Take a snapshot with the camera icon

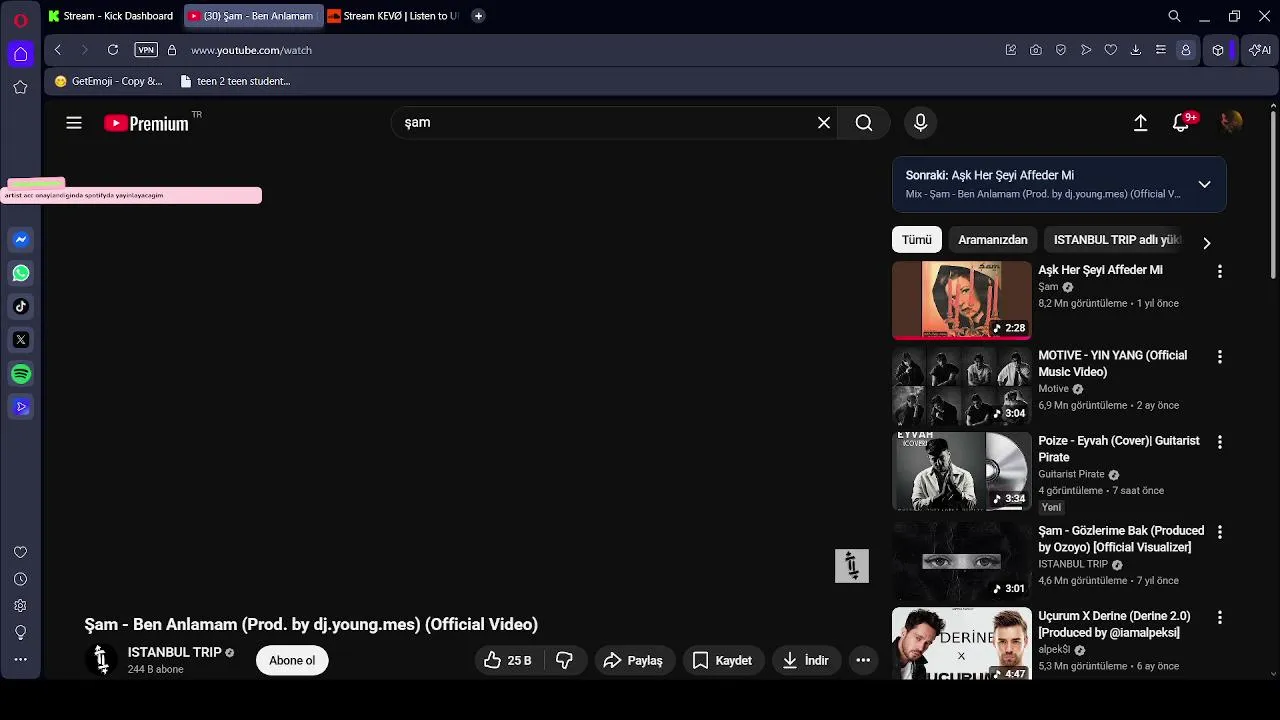point(1036,50)
